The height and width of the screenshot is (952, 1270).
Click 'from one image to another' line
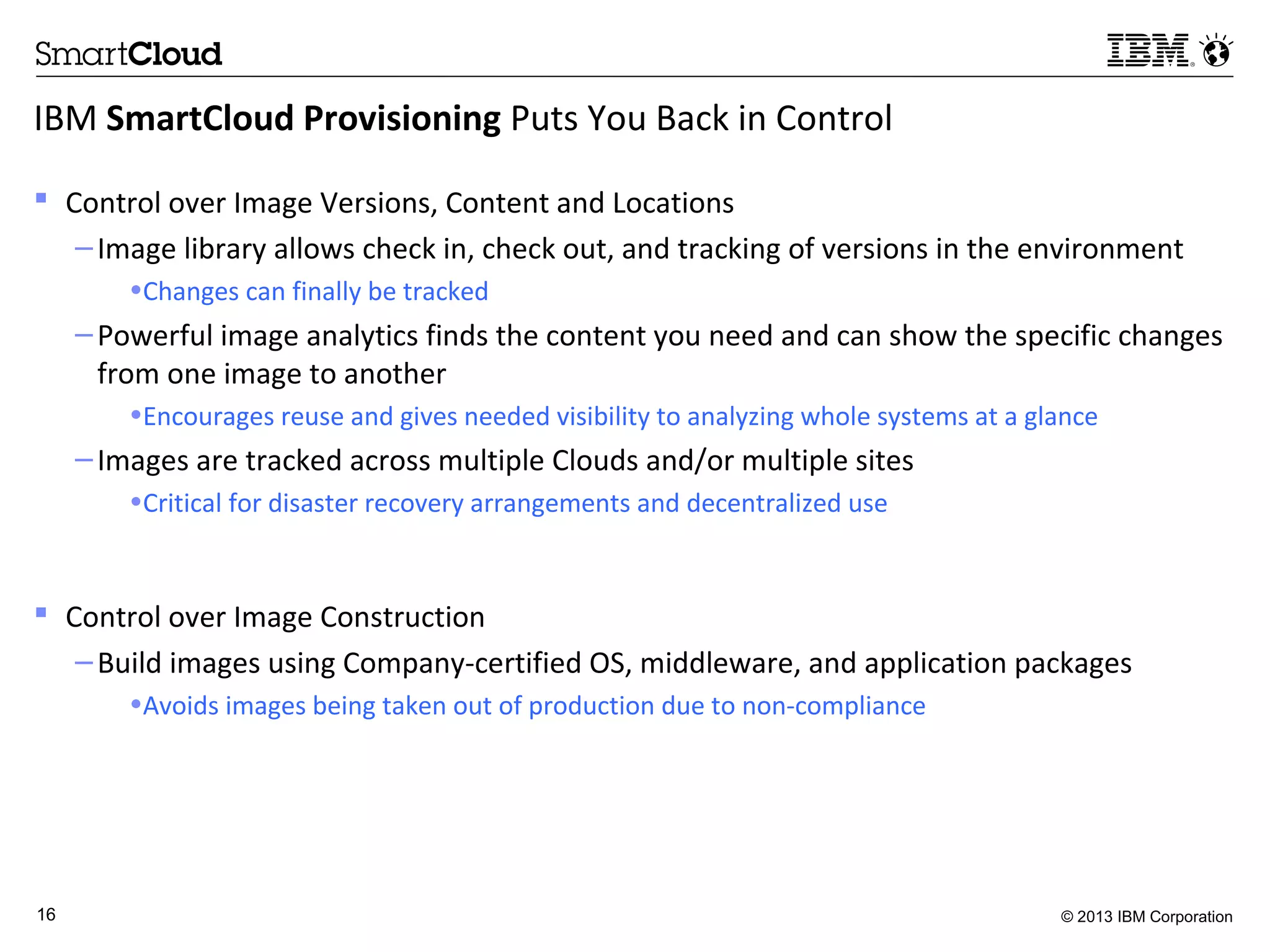[x=272, y=374]
